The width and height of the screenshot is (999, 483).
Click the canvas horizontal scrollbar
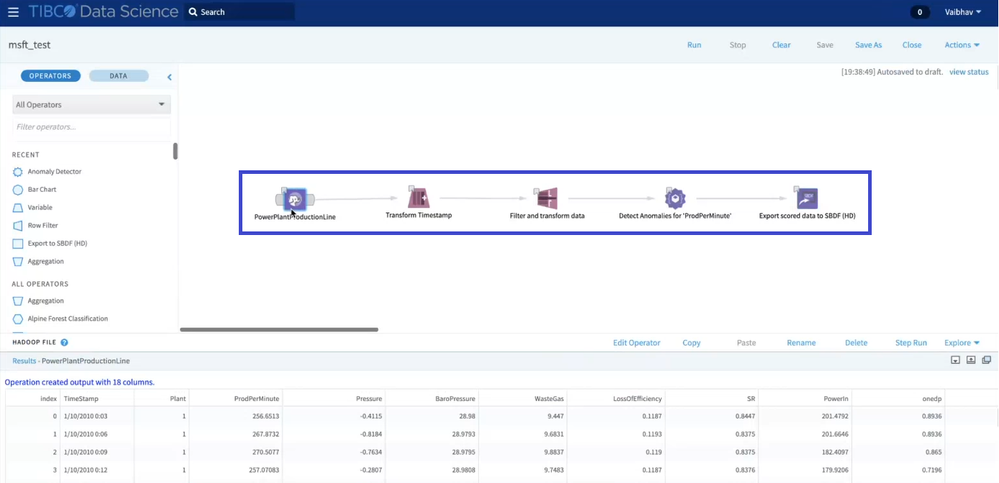coord(279,329)
